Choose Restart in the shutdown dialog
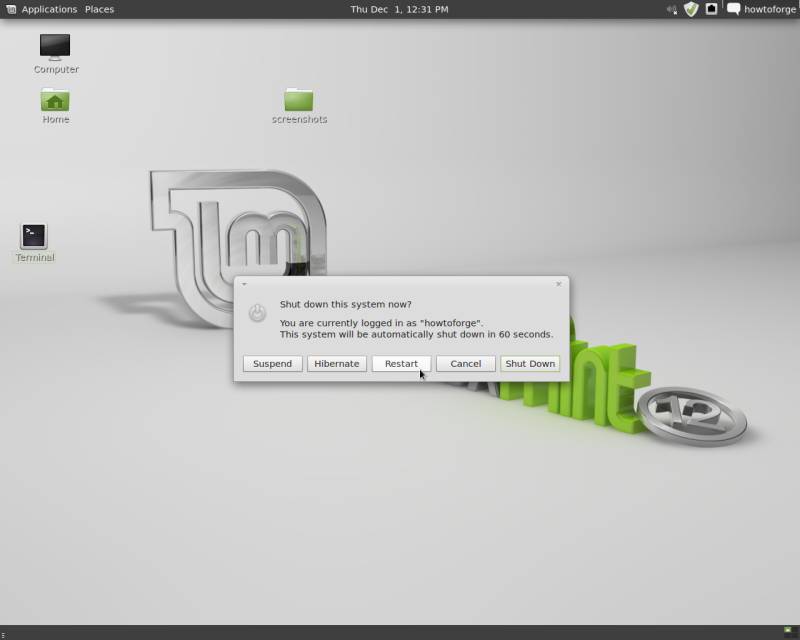 [x=401, y=363]
